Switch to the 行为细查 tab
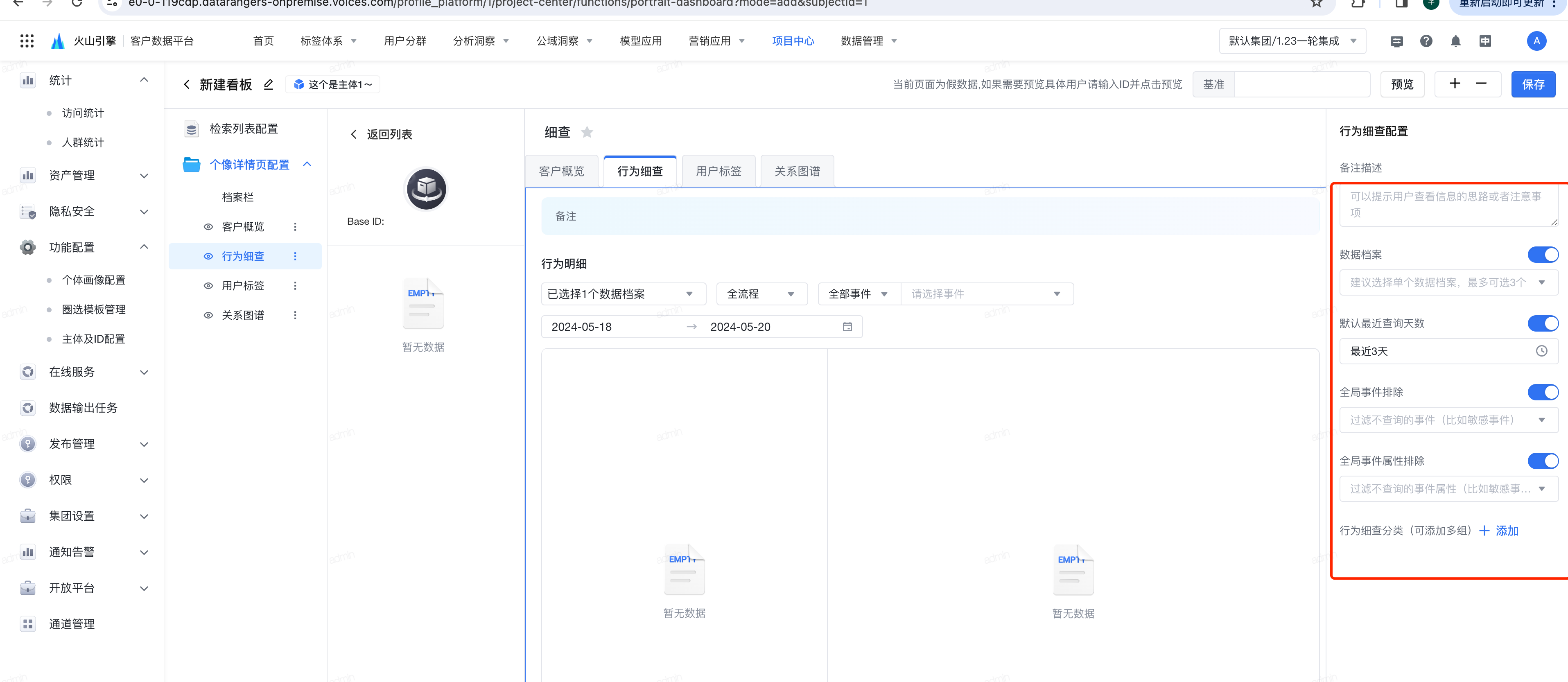The height and width of the screenshot is (682, 1568). tap(640, 172)
